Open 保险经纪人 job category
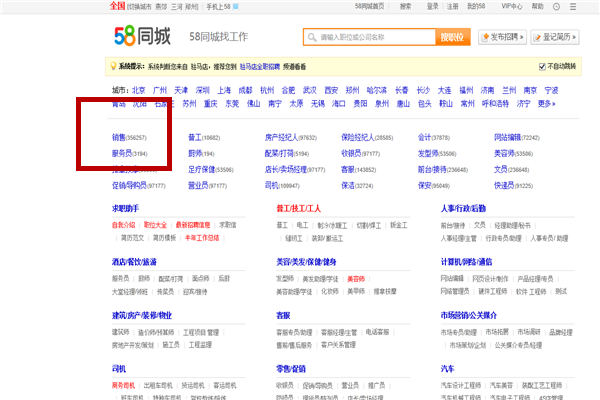Screen dimensions: 600x400 click(x=367, y=137)
